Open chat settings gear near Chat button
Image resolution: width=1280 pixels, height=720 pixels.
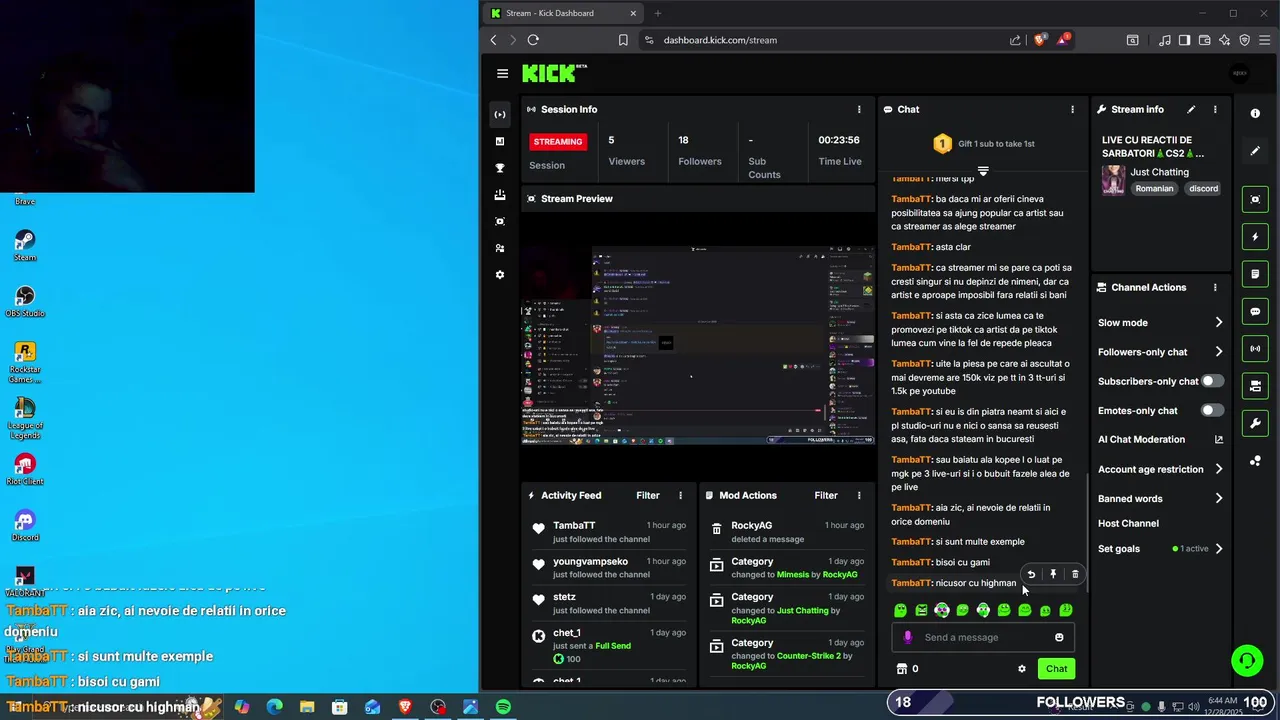pos(1021,669)
